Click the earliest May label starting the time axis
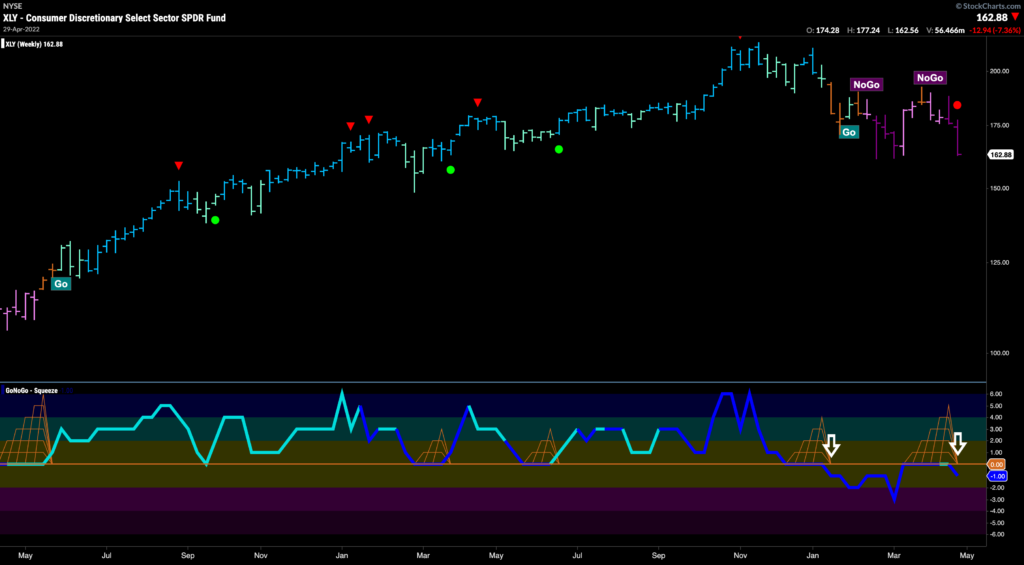Image resolution: width=1024 pixels, height=565 pixels. tap(26, 556)
